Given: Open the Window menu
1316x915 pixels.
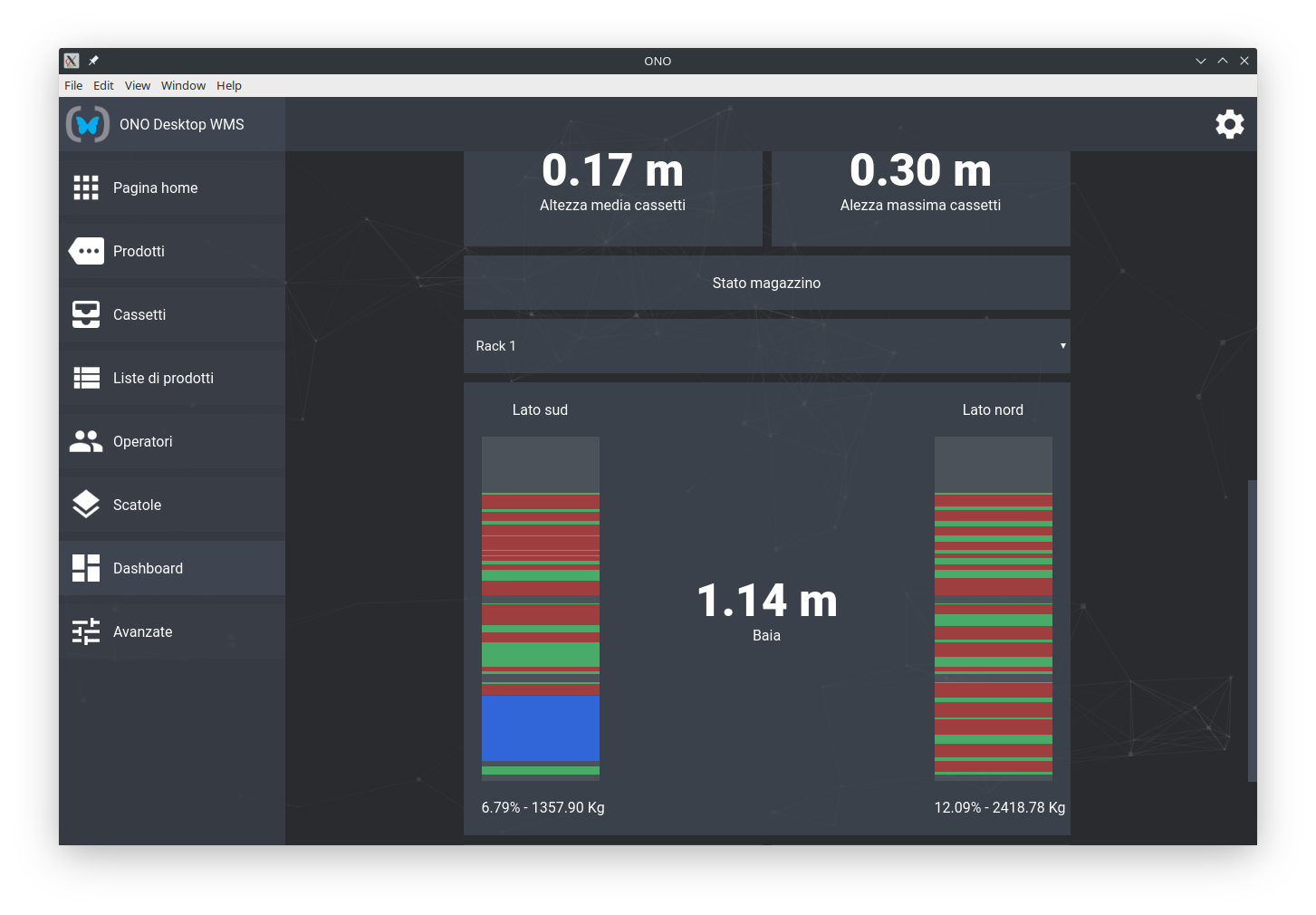Looking at the screenshot, I should pyautogui.click(x=183, y=85).
